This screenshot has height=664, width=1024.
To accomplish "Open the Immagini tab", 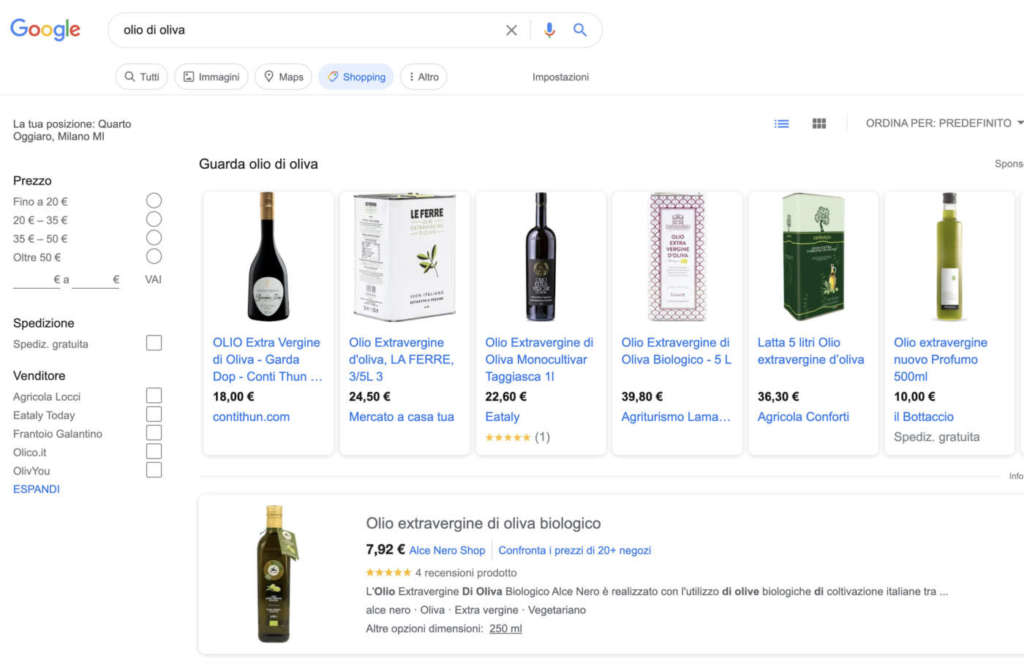I will click(211, 76).
